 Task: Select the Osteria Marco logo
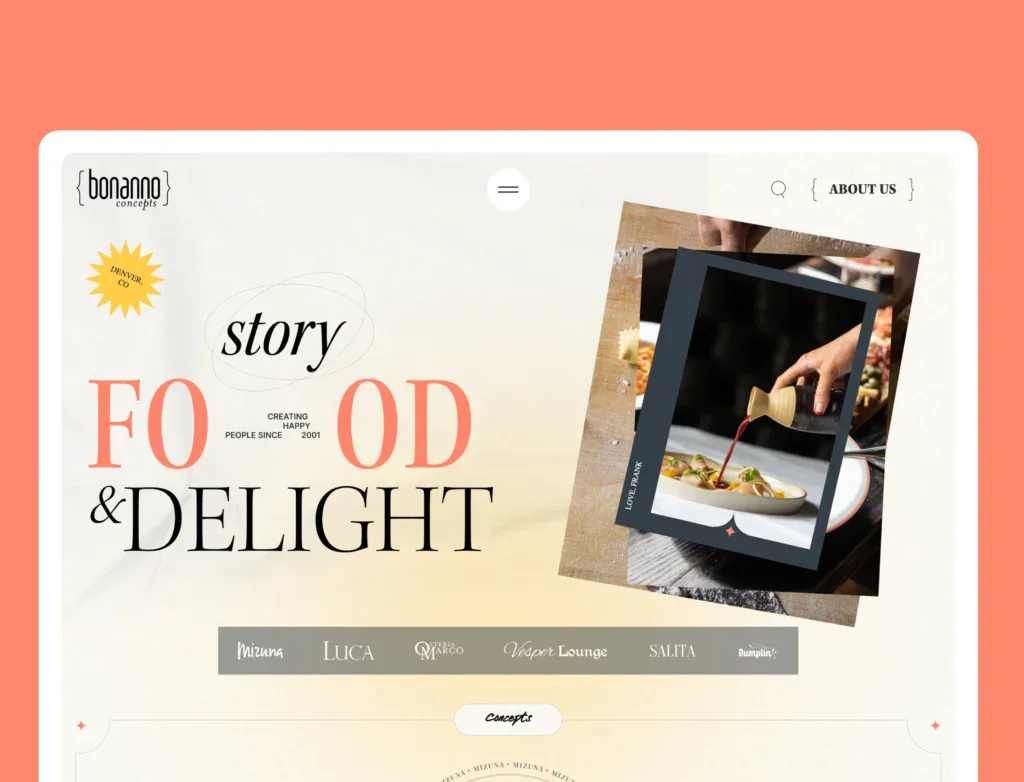(x=439, y=650)
